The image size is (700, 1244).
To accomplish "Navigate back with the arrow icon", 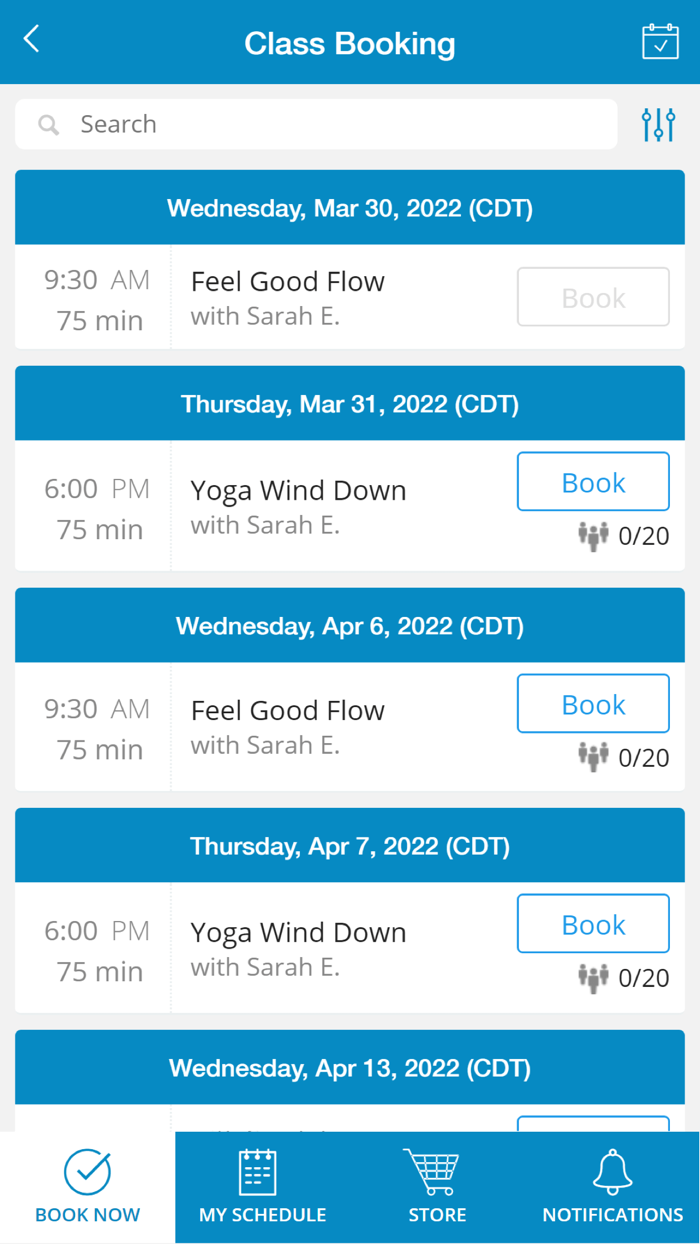I will point(28,38).
